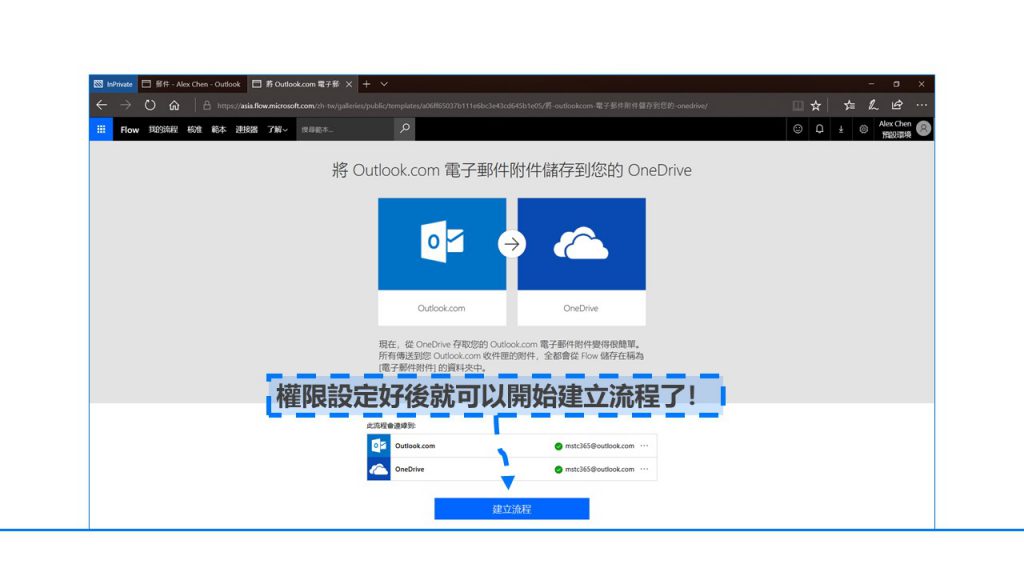Click the search magnifier icon in Flow

pos(404,129)
